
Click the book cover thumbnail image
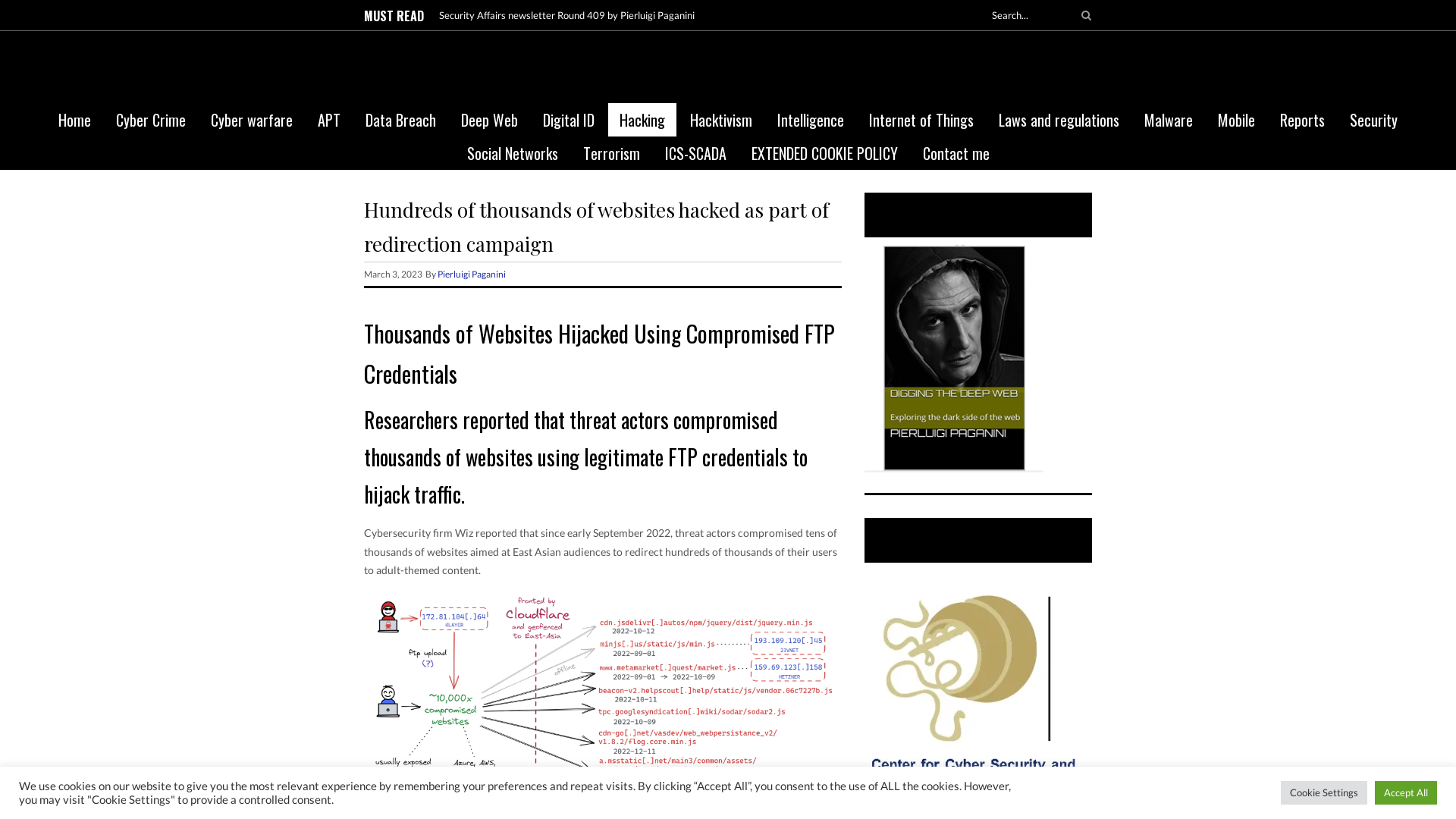pos(954,358)
